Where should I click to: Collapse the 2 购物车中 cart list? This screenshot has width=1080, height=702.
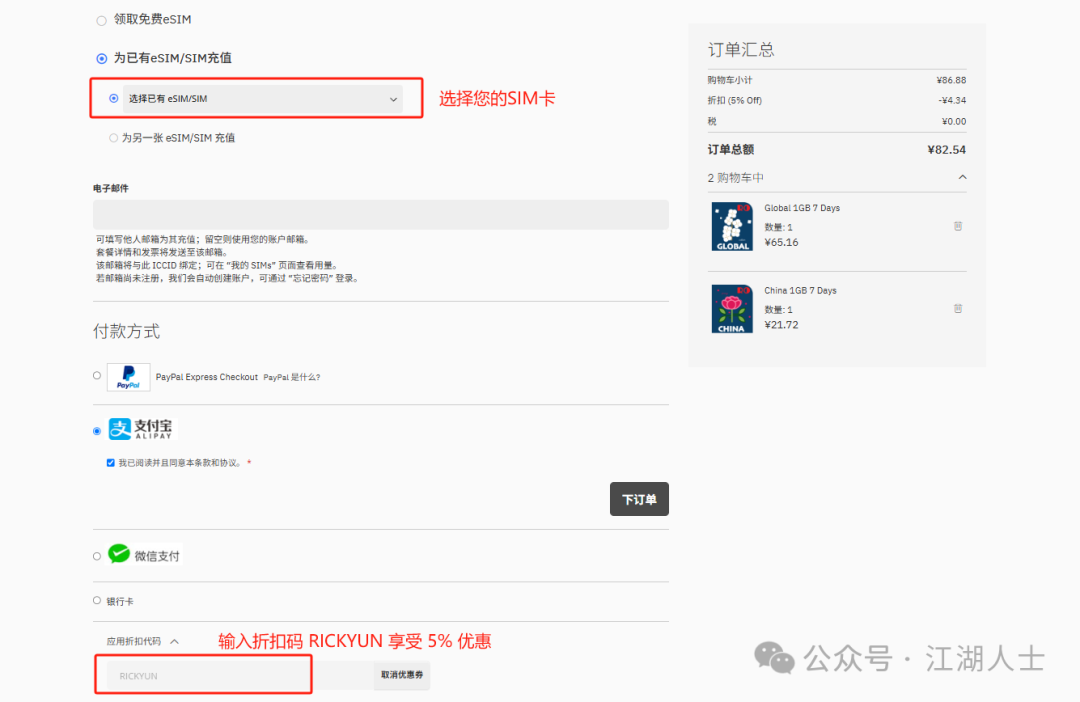pos(962,177)
